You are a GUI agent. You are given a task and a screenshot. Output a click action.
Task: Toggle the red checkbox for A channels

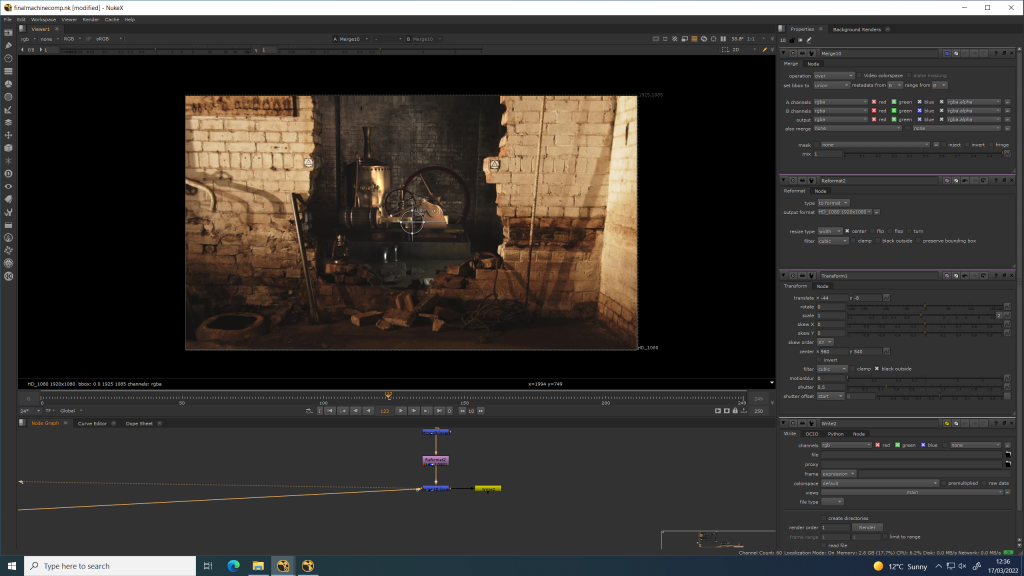(x=873, y=102)
